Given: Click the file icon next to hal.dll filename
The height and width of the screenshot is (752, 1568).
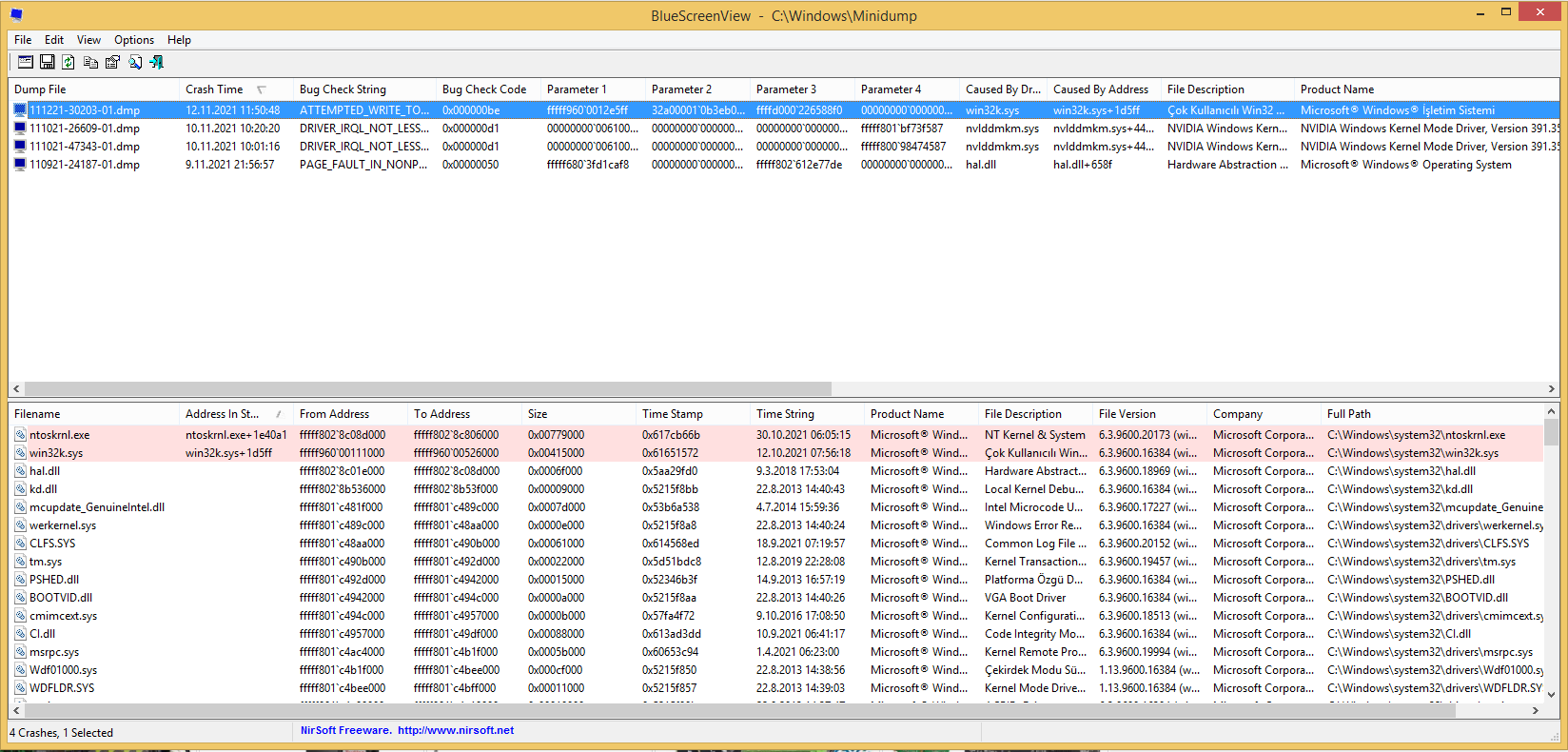Looking at the screenshot, I should coord(20,471).
